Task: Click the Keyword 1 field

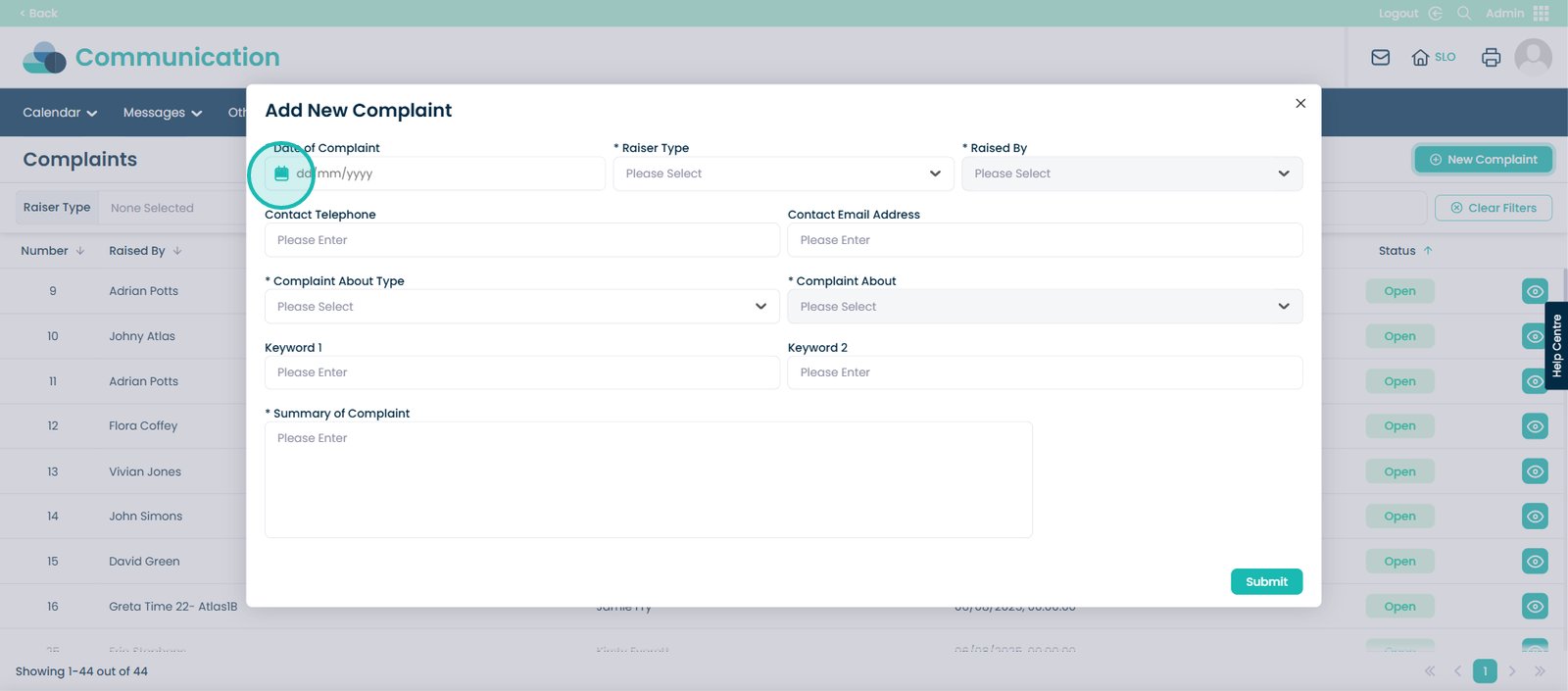Action: click(x=522, y=372)
